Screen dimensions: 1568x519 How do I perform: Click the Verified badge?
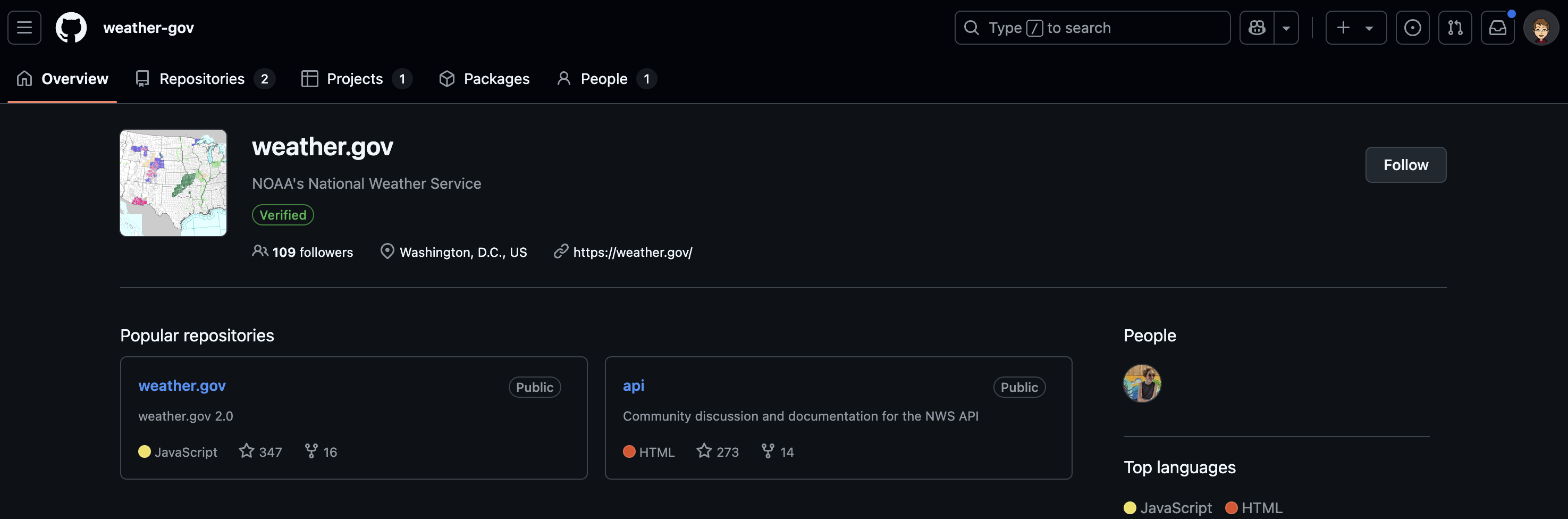283,215
